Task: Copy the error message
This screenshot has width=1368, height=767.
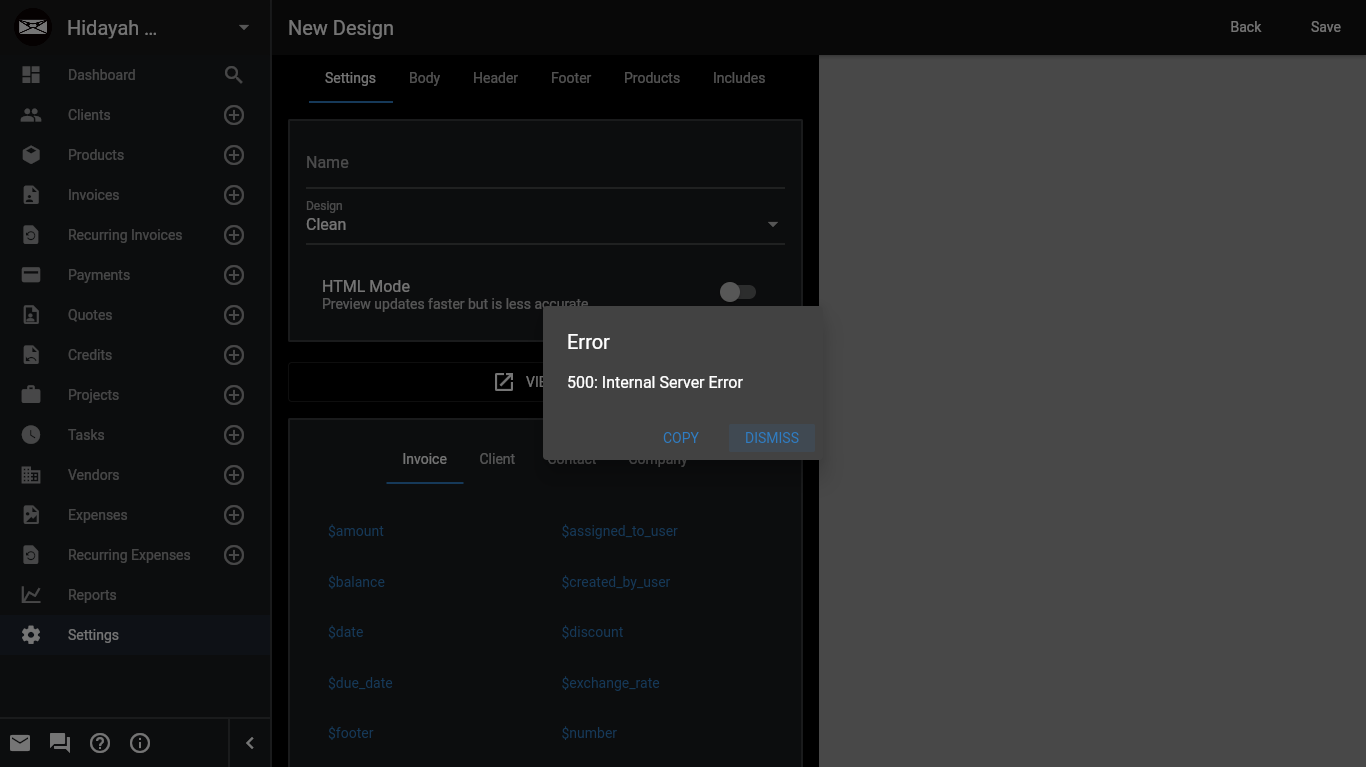Action: pos(681,438)
